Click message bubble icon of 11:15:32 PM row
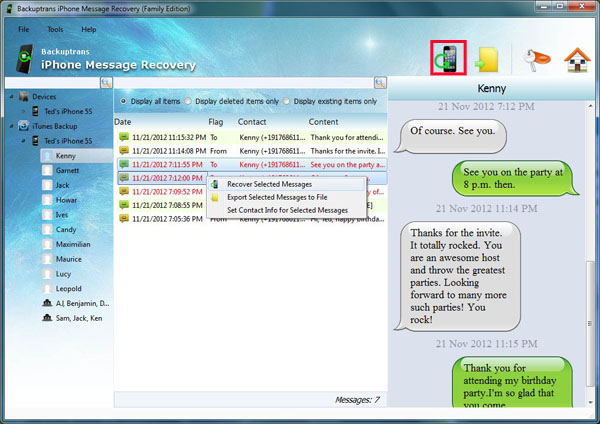Image resolution: width=600 pixels, height=424 pixels. pos(124,137)
